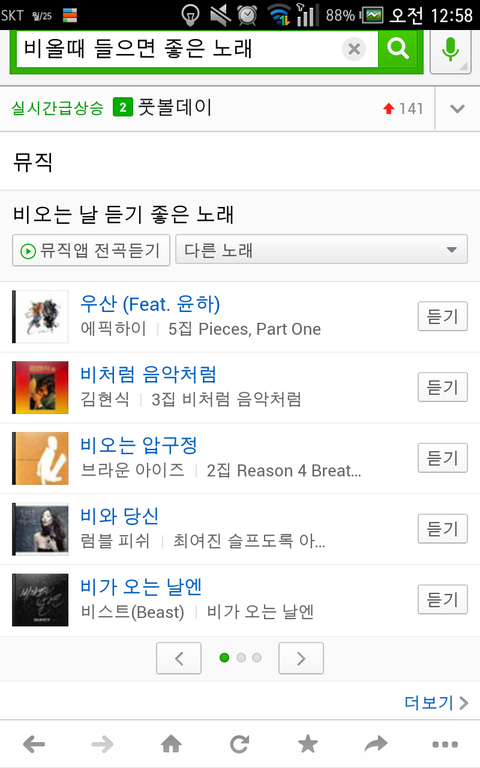Tap the green search magnifier icon

click(x=398, y=48)
